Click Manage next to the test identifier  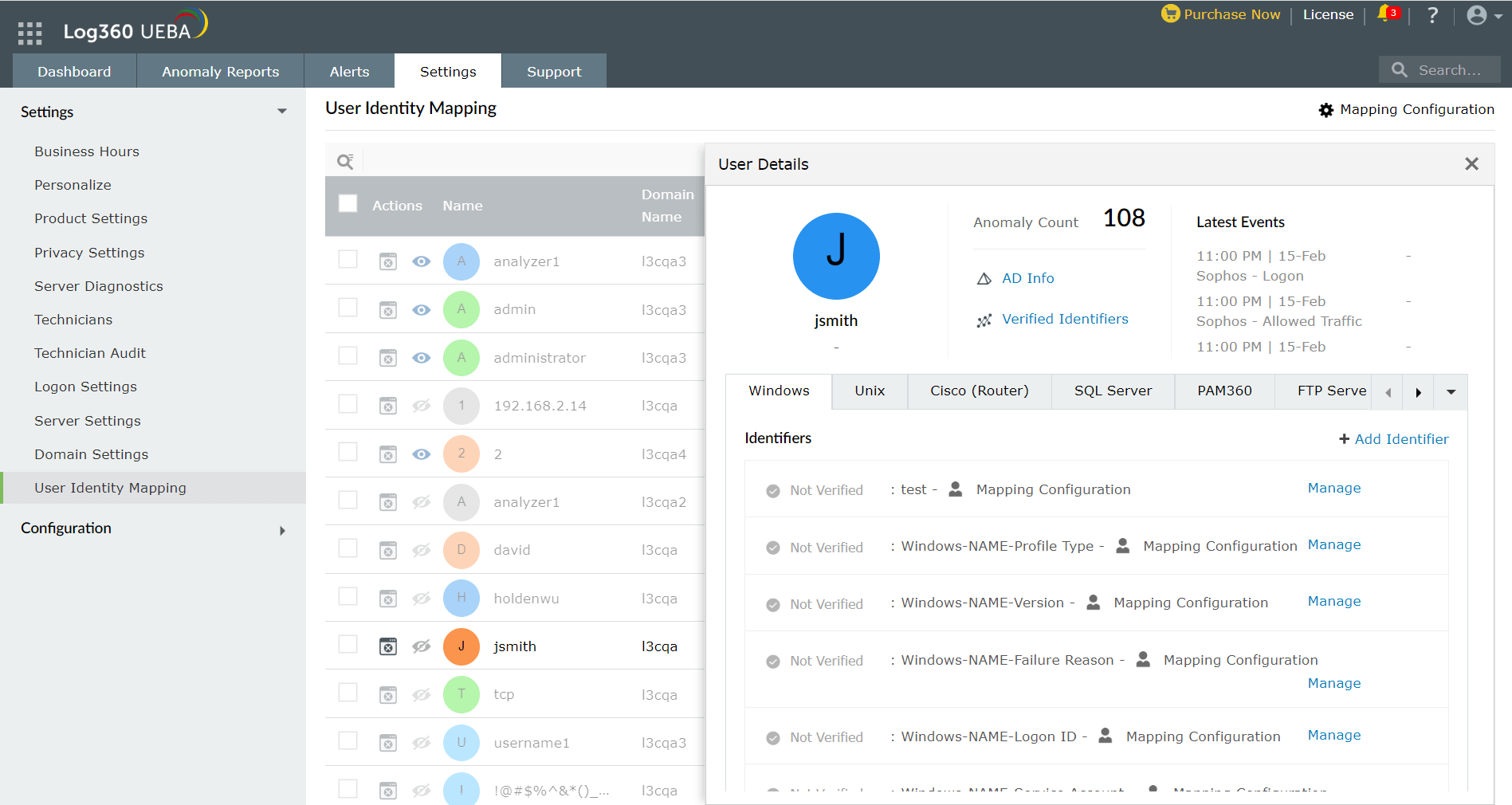click(x=1333, y=488)
